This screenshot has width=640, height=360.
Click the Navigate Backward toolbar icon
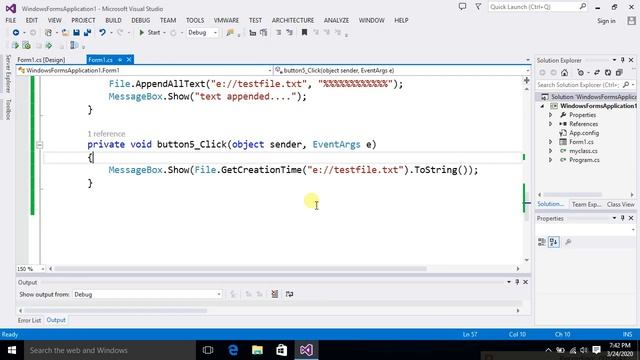coord(16,33)
